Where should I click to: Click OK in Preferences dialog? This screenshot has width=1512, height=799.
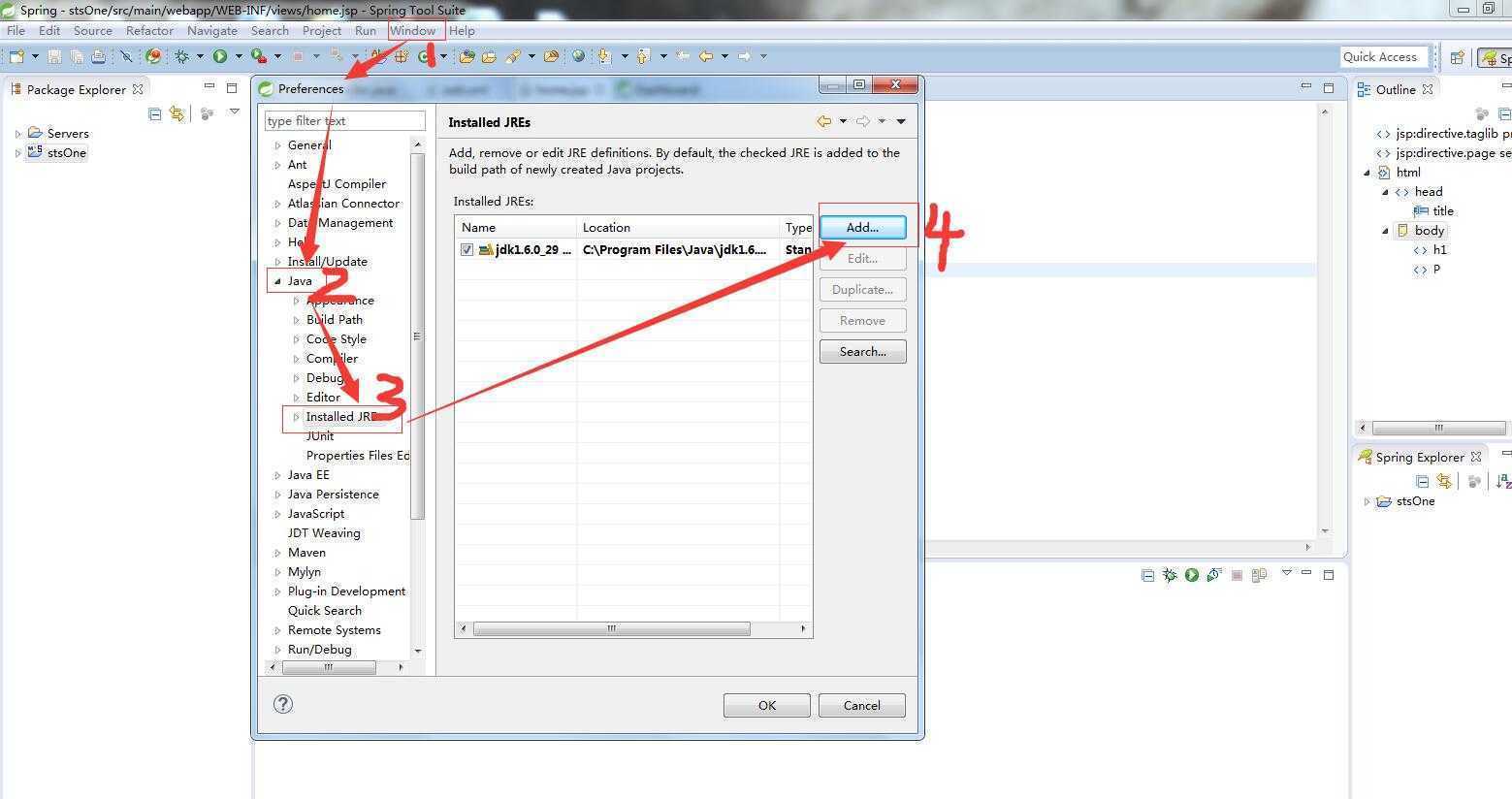coord(766,705)
